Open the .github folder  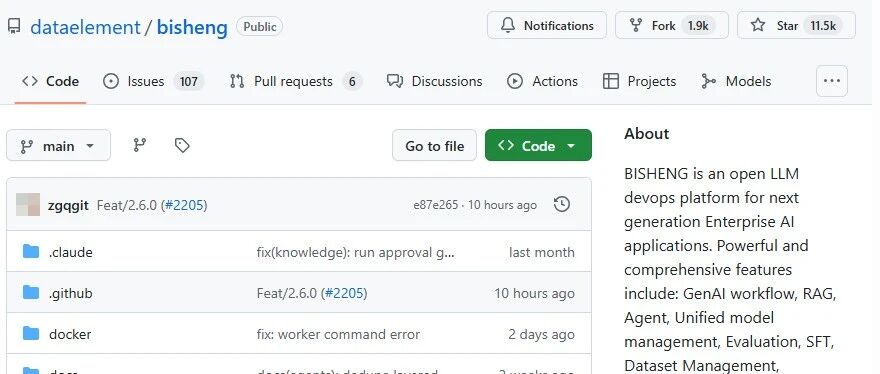point(71,293)
